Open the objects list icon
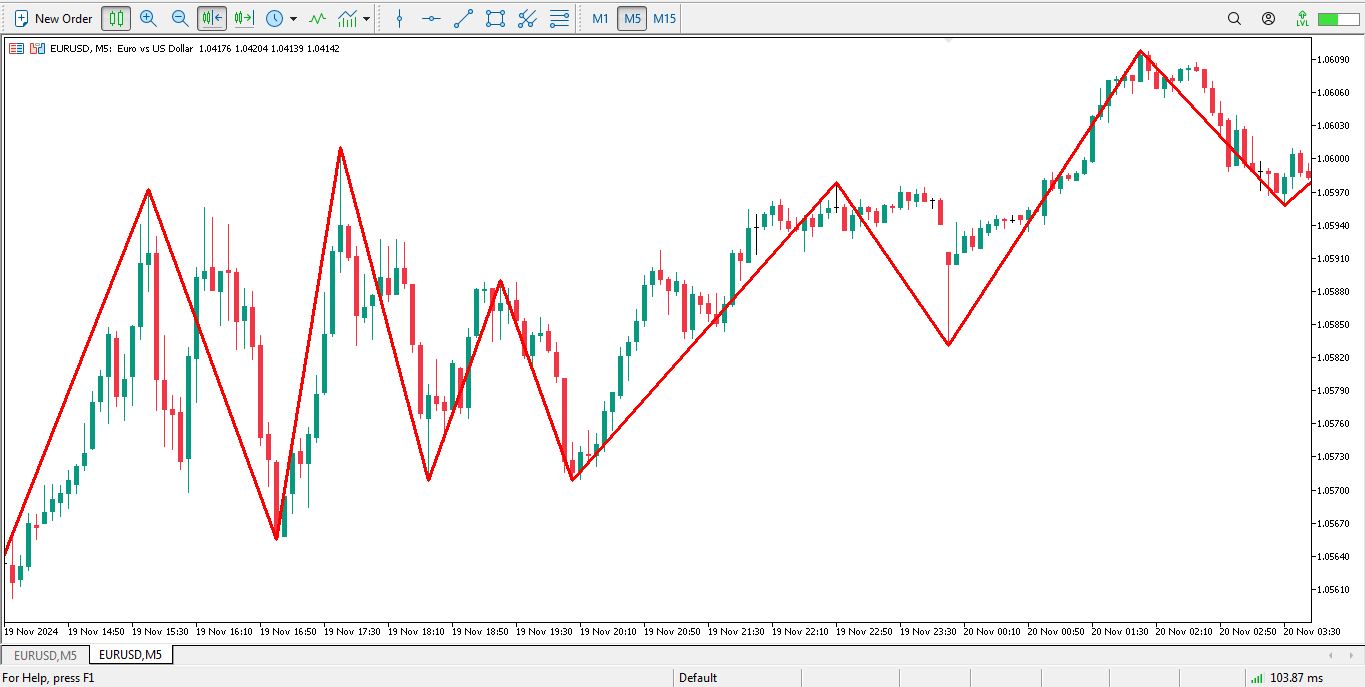 [x=560, y=18]
